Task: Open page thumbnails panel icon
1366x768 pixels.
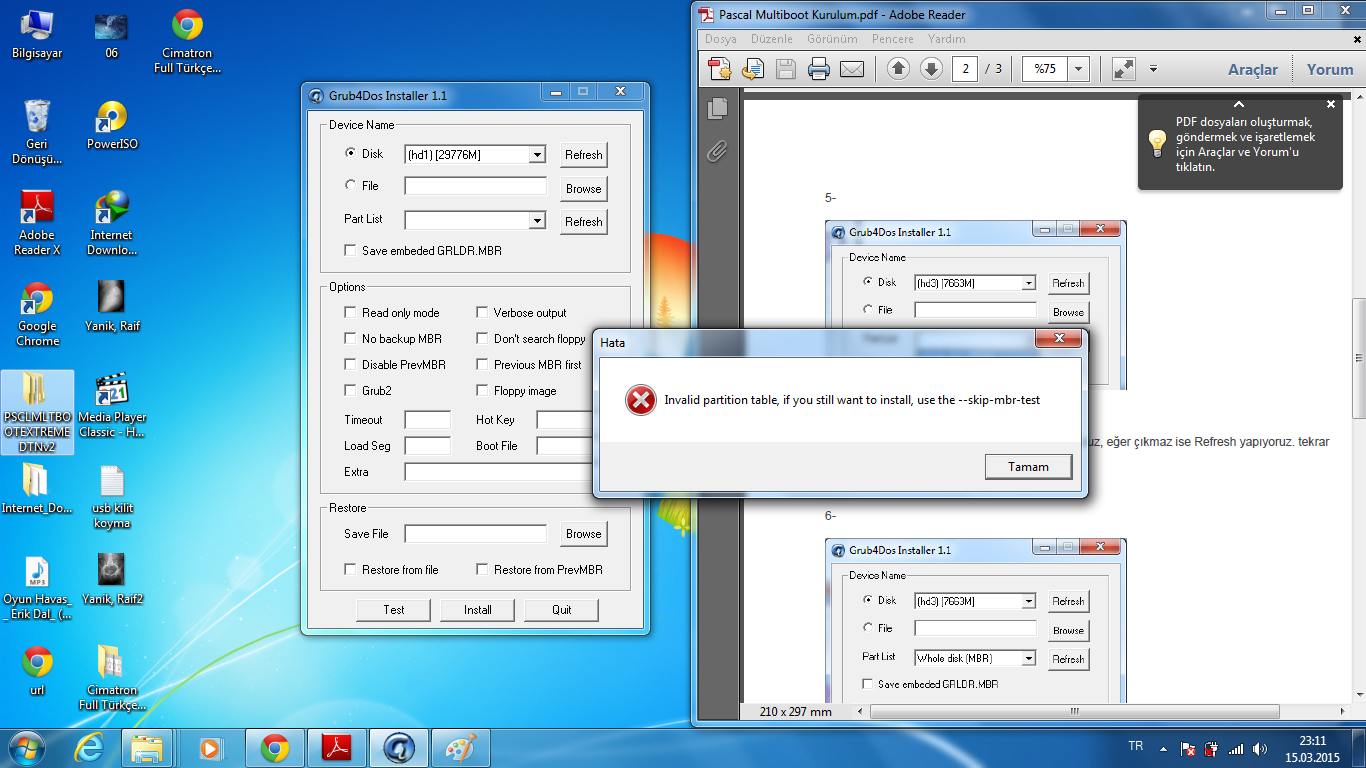Action: click(x=716, y=108)
